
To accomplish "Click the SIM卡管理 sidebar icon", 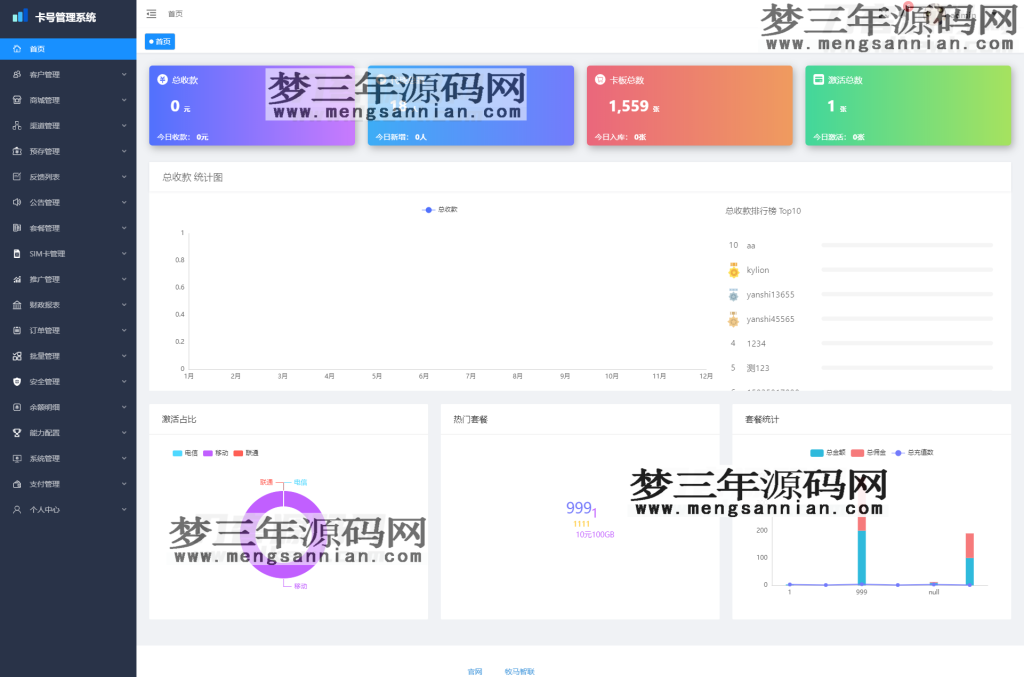I will tap(16, 254).
